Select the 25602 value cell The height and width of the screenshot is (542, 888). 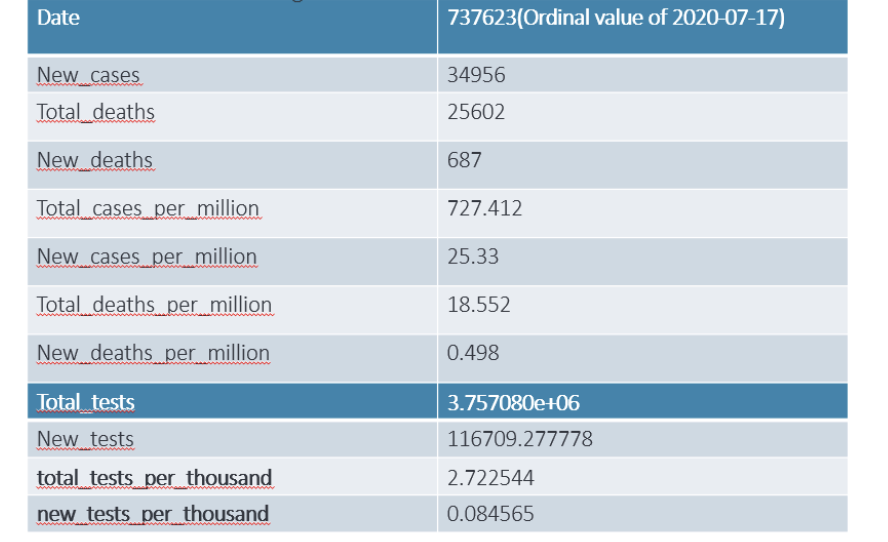pyautogui.click(x=476, y=112)
